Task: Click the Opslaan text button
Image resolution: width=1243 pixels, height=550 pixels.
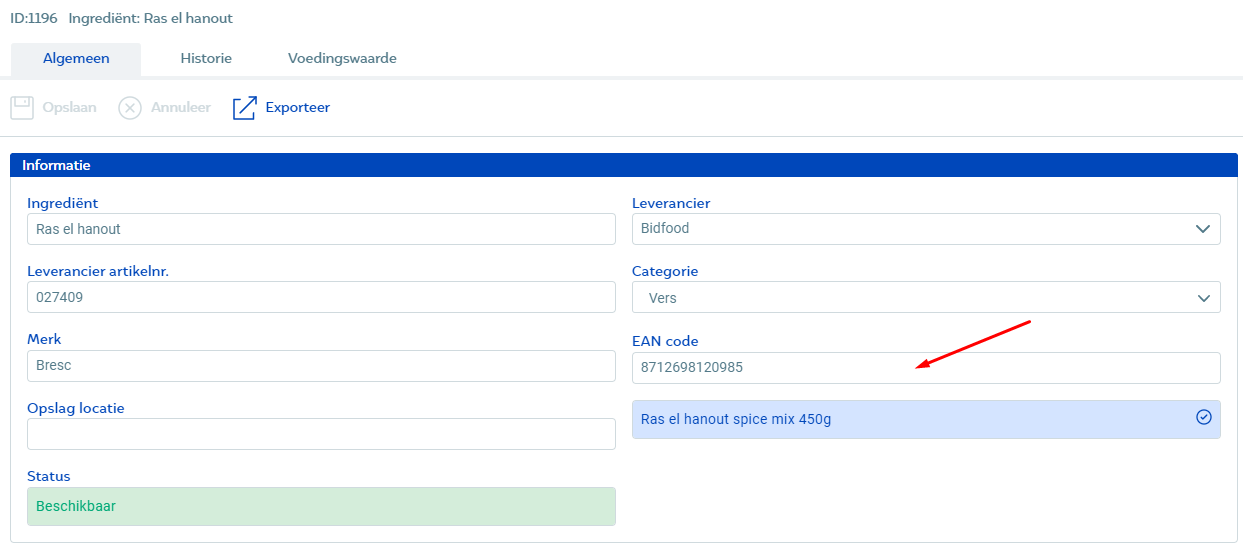Action: [70, 107]
